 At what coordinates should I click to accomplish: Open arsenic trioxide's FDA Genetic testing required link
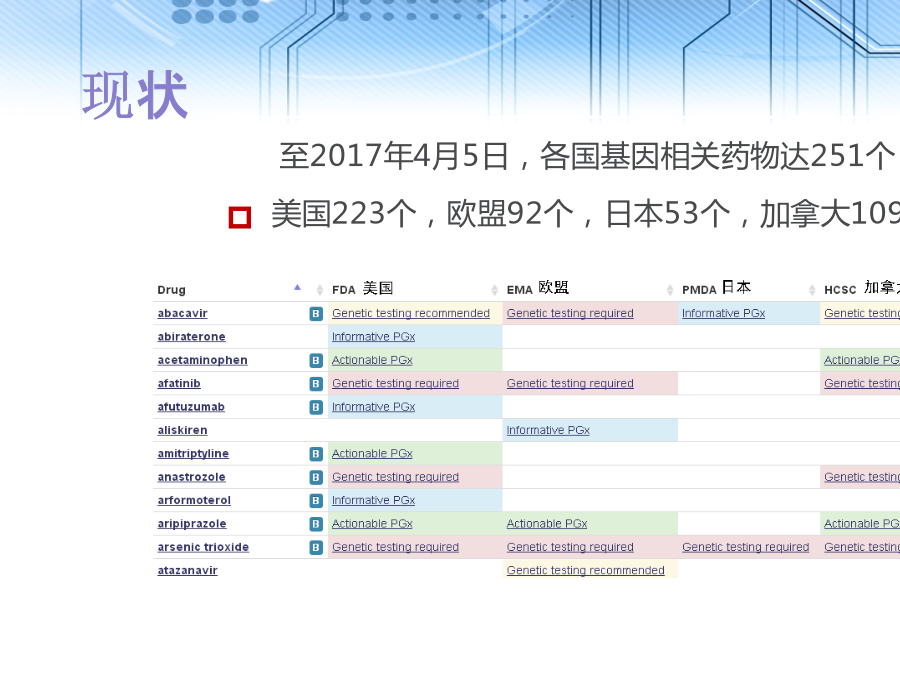[x=395, y=547]
